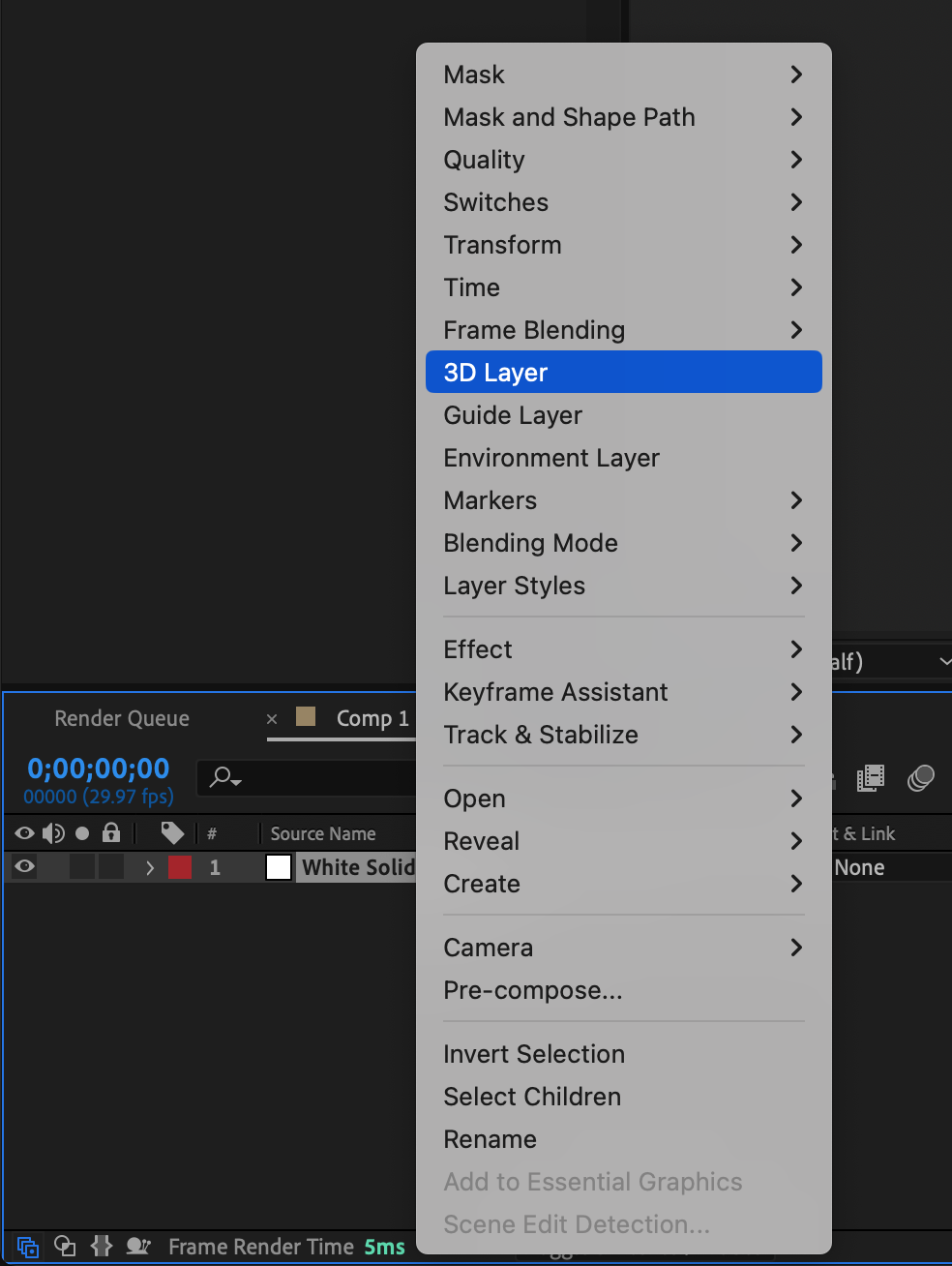Open the Open submenu
This screenshot has width=952, height=1266.
624,799
